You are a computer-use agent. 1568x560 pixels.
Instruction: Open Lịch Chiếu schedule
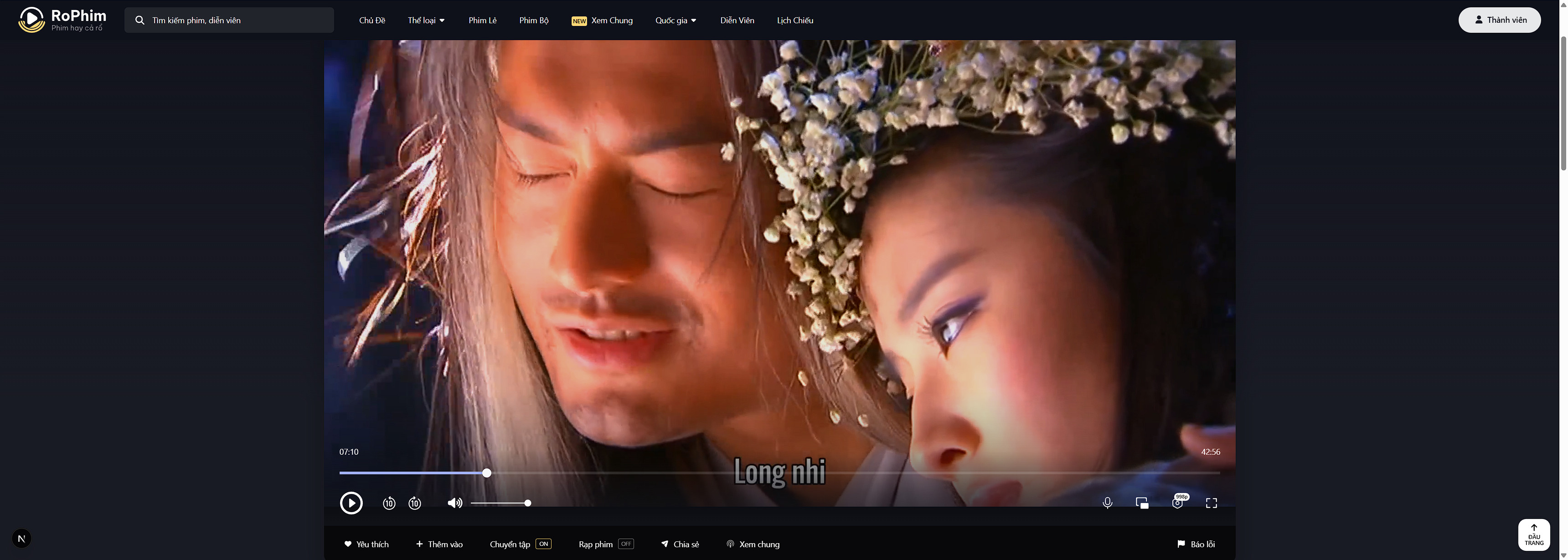point(795,20)
